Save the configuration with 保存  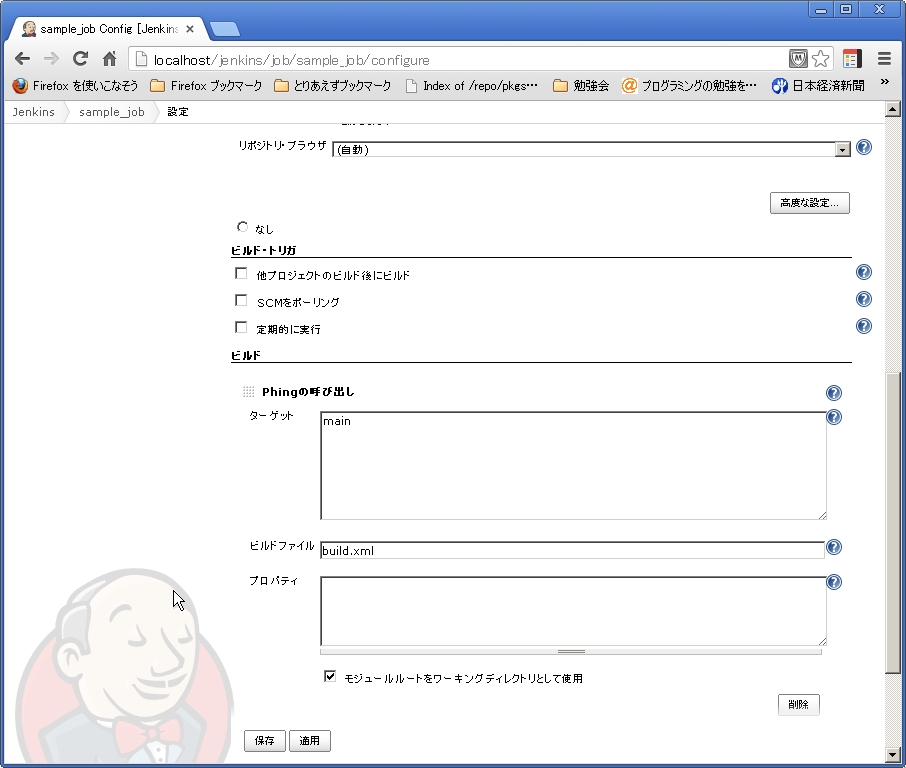(265, 741)
